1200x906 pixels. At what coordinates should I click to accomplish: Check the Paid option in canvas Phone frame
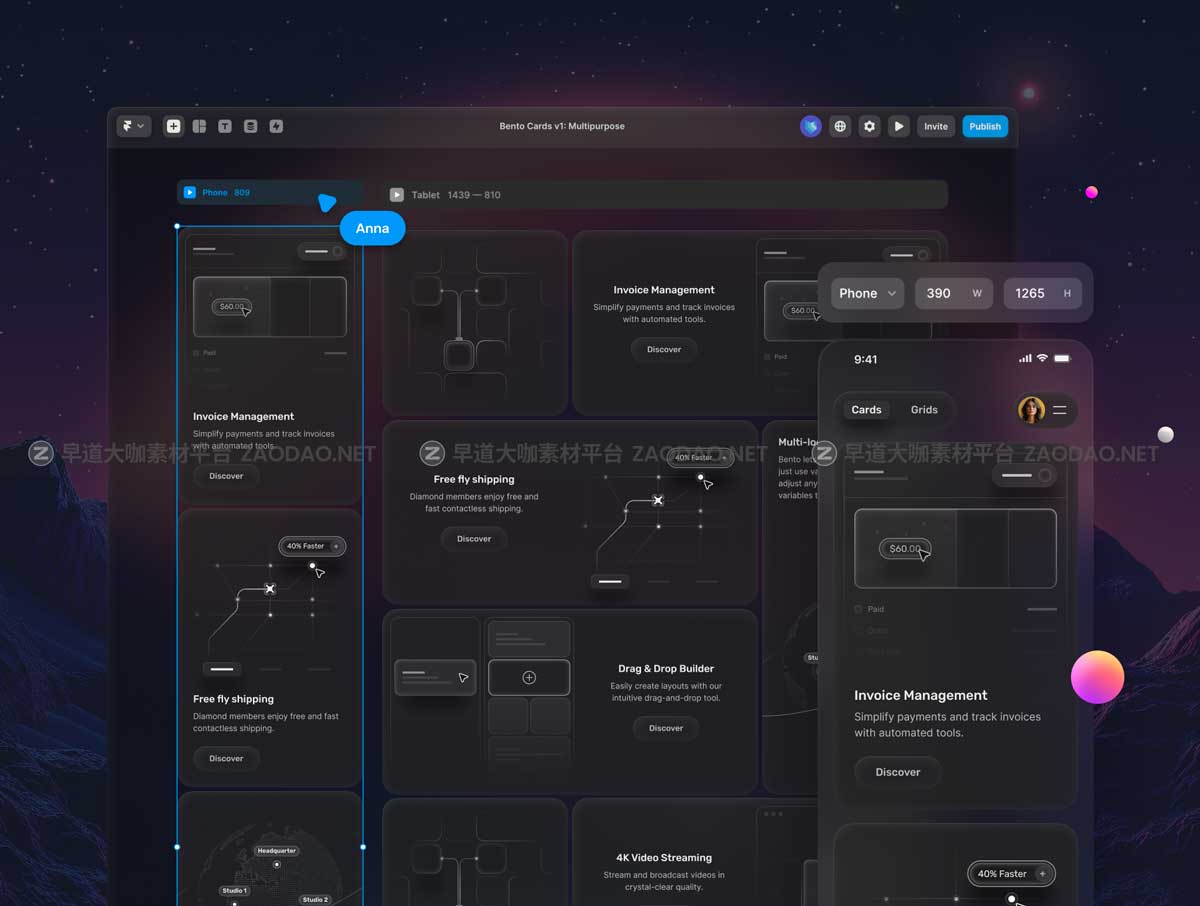click(204, 353)
